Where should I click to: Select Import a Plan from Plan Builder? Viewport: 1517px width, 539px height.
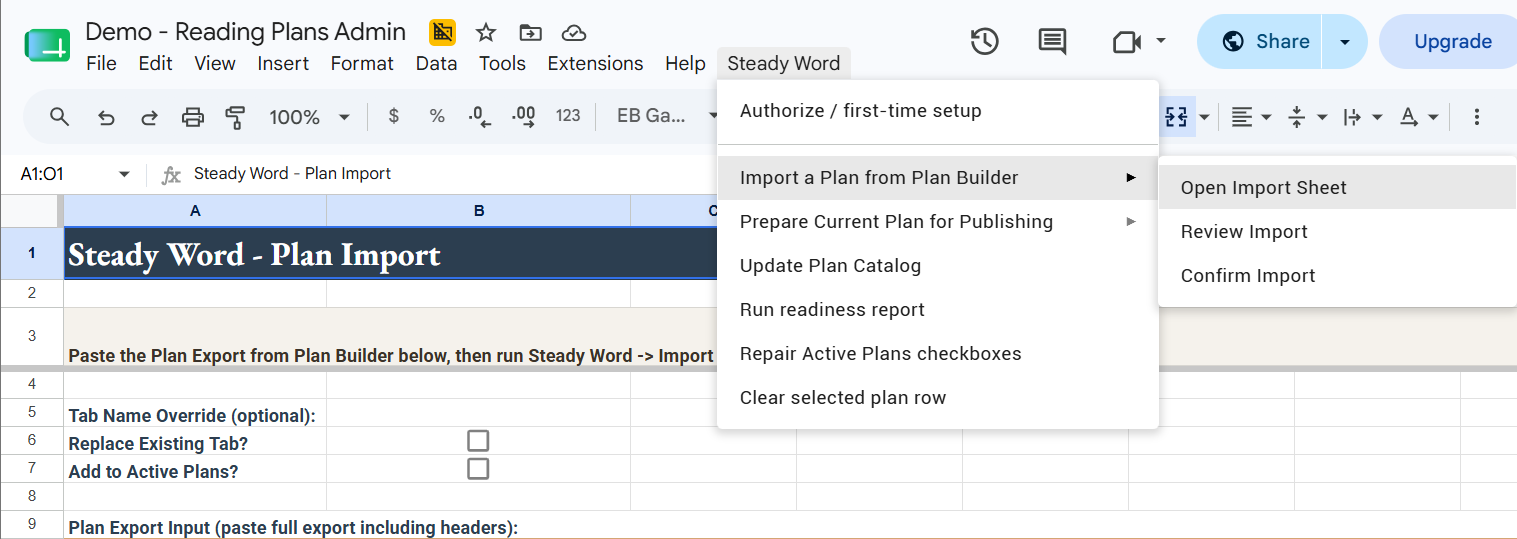938,178
